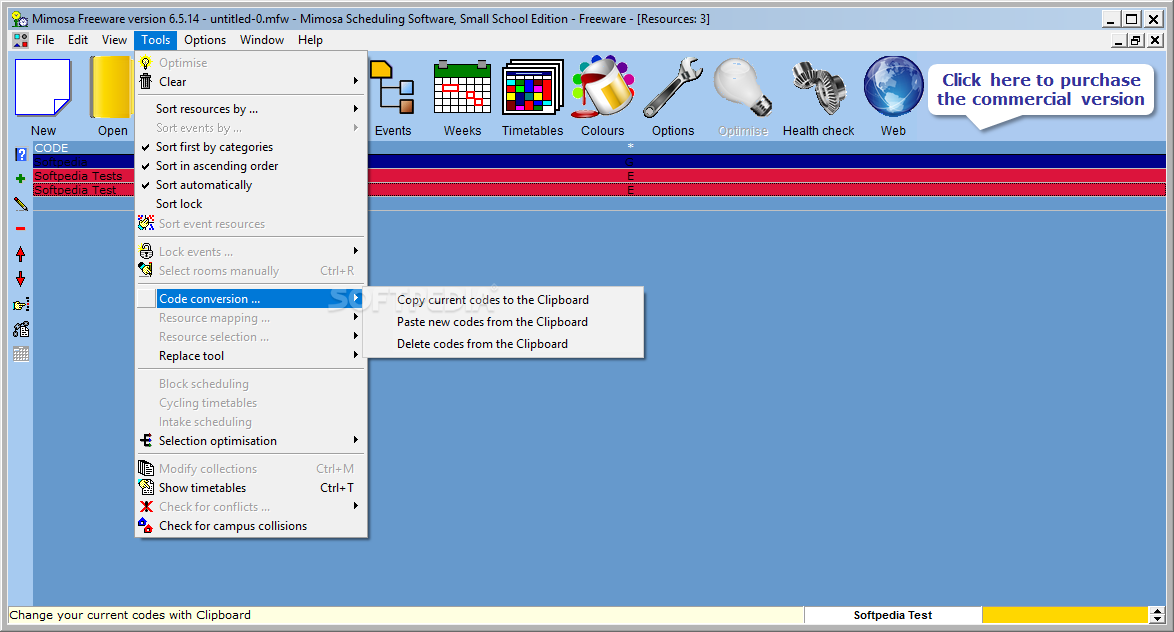Click the yellow status bar field
The width and height of the screenshot is (1174, 632).
click(x=1065, y=615)
